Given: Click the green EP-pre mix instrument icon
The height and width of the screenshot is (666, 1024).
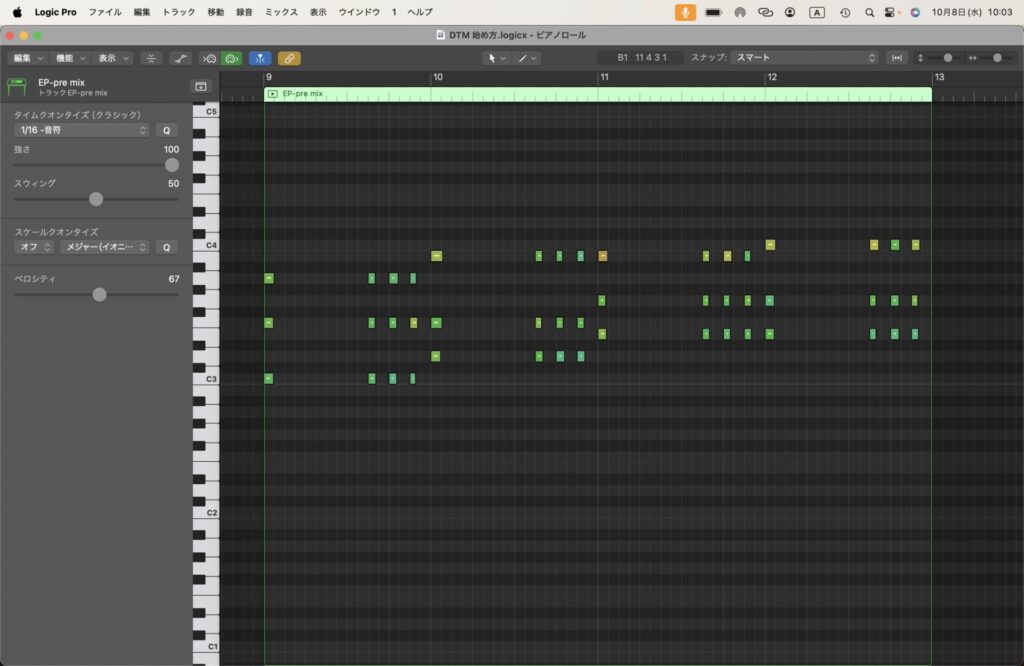Looking at the screenshot, I should pos(16,87).
